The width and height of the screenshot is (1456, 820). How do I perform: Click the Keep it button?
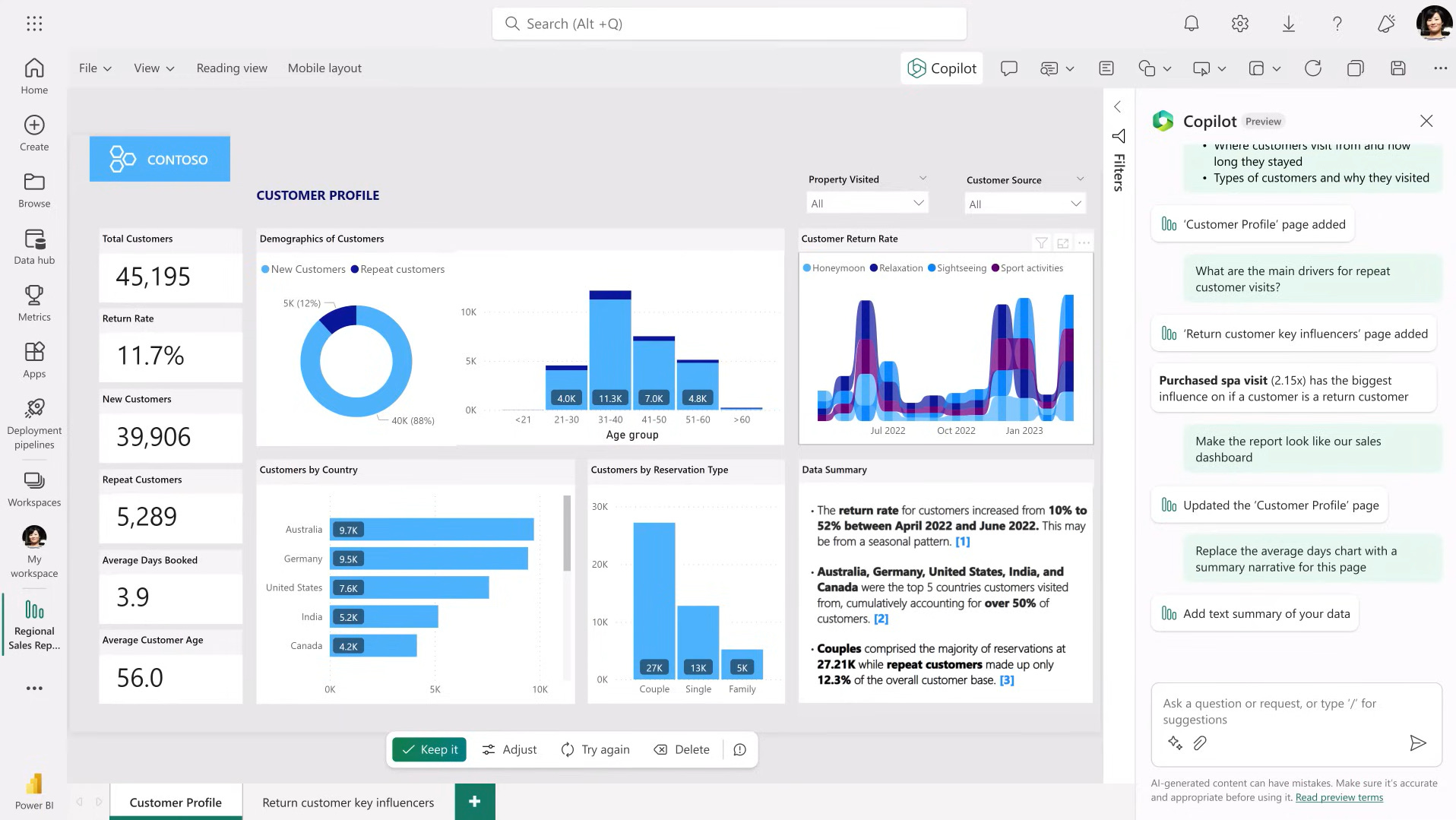pos(429,749)
